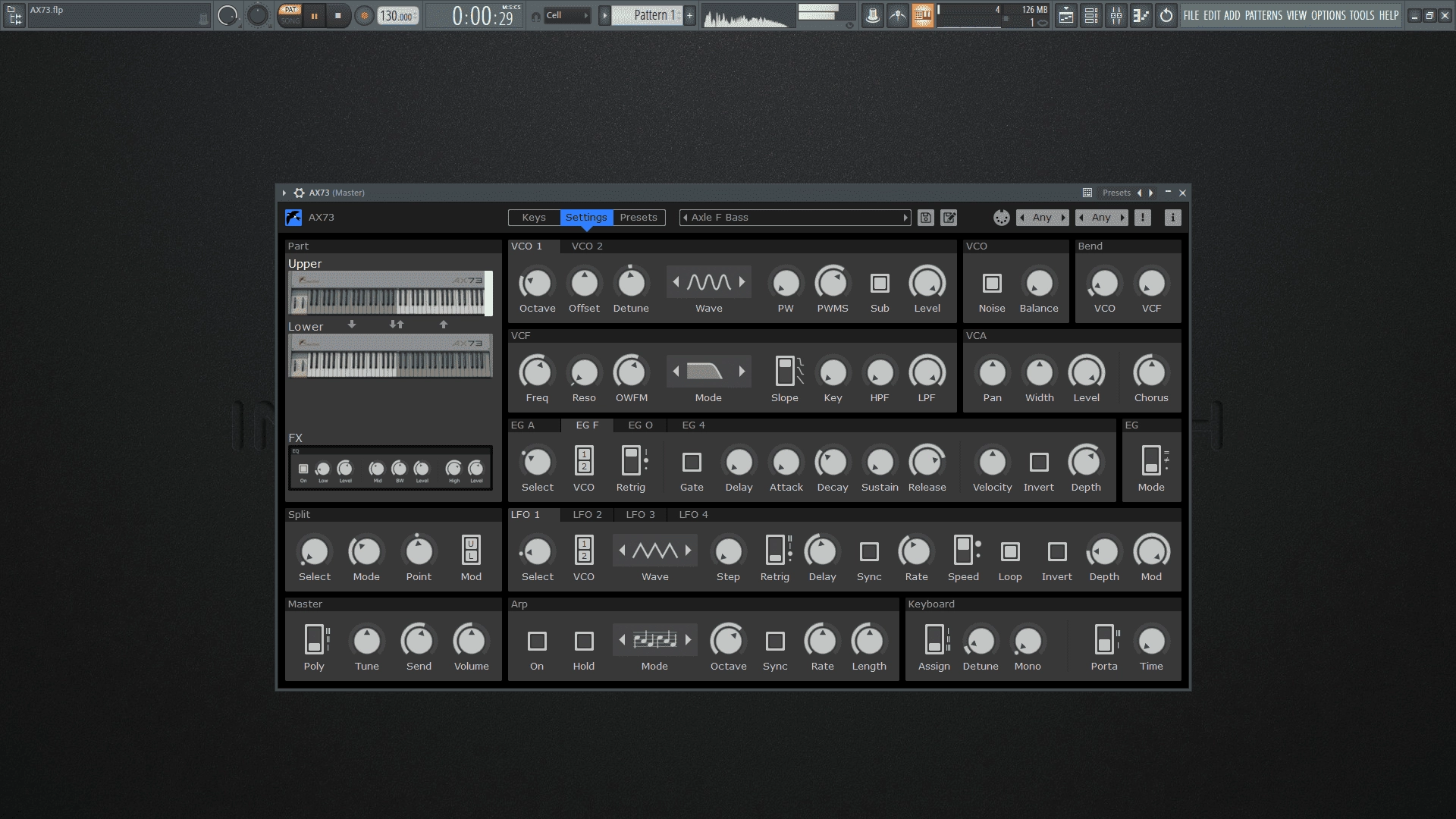Select the VCO 2 tab
Screen dimensions: 1456x819
[587, 246]
